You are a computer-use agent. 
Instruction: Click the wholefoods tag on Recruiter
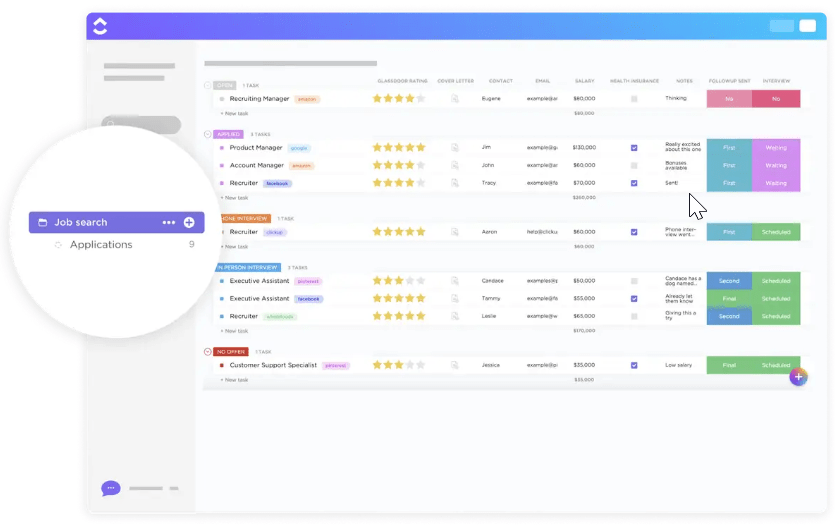[x=280, y=316]
